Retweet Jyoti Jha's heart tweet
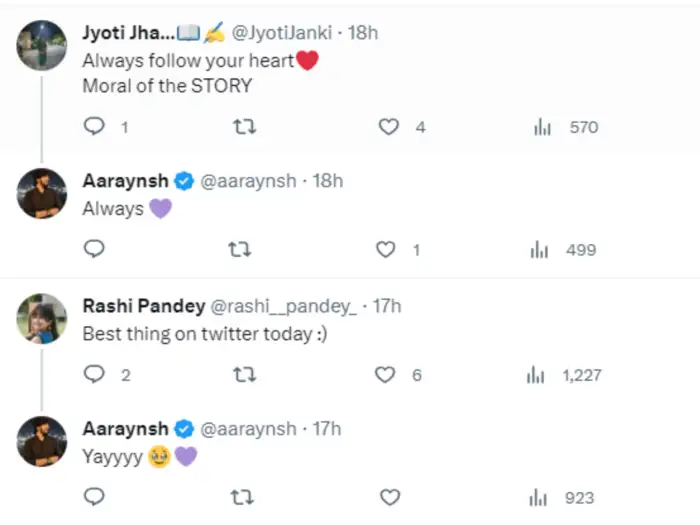700x525 pixels. tap(243, 127)
